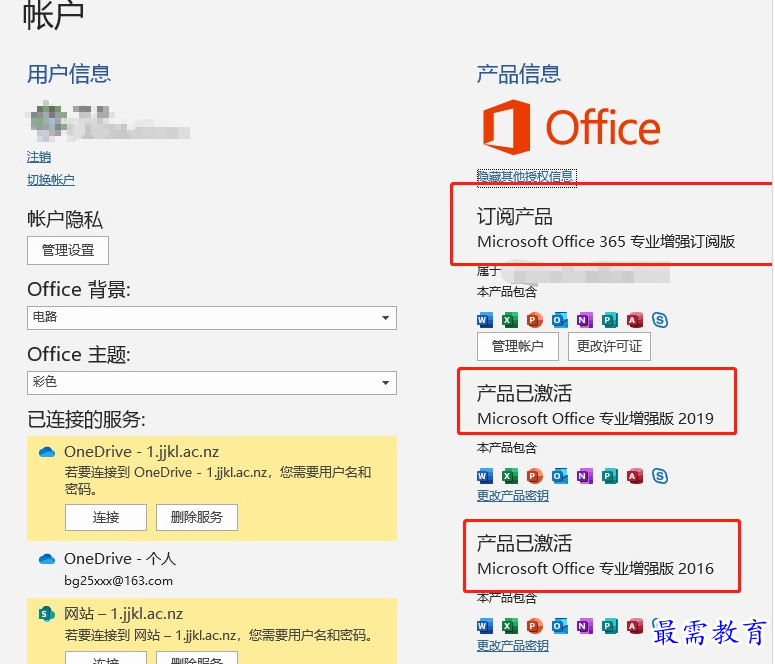Image resolution: width=775 pixels, height=664 pixels.
Task: Click the Access icon under Office 2019 product
Action: point(635,476)
